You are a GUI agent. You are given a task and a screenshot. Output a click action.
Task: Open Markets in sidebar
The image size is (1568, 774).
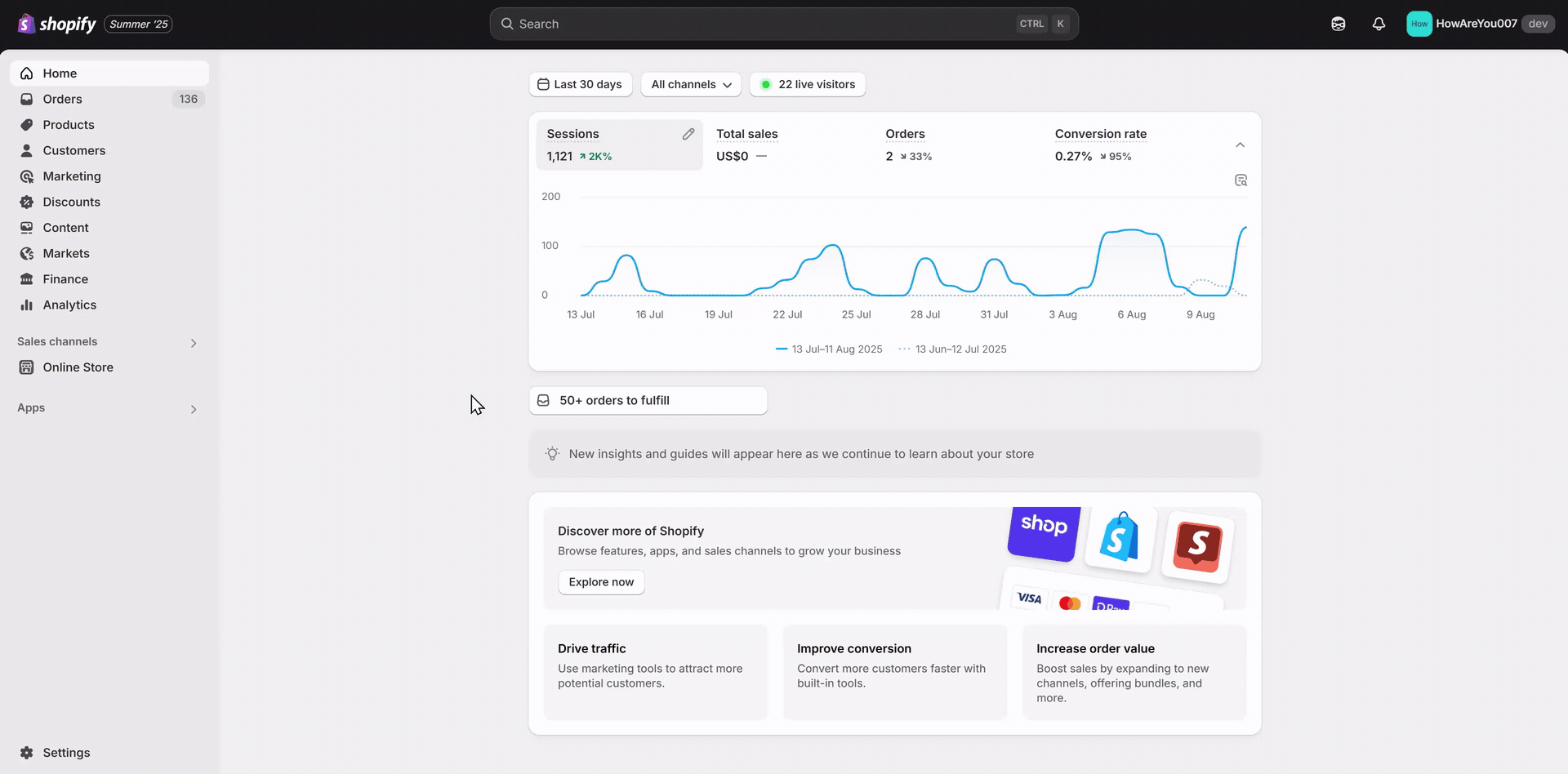point(109,253)
